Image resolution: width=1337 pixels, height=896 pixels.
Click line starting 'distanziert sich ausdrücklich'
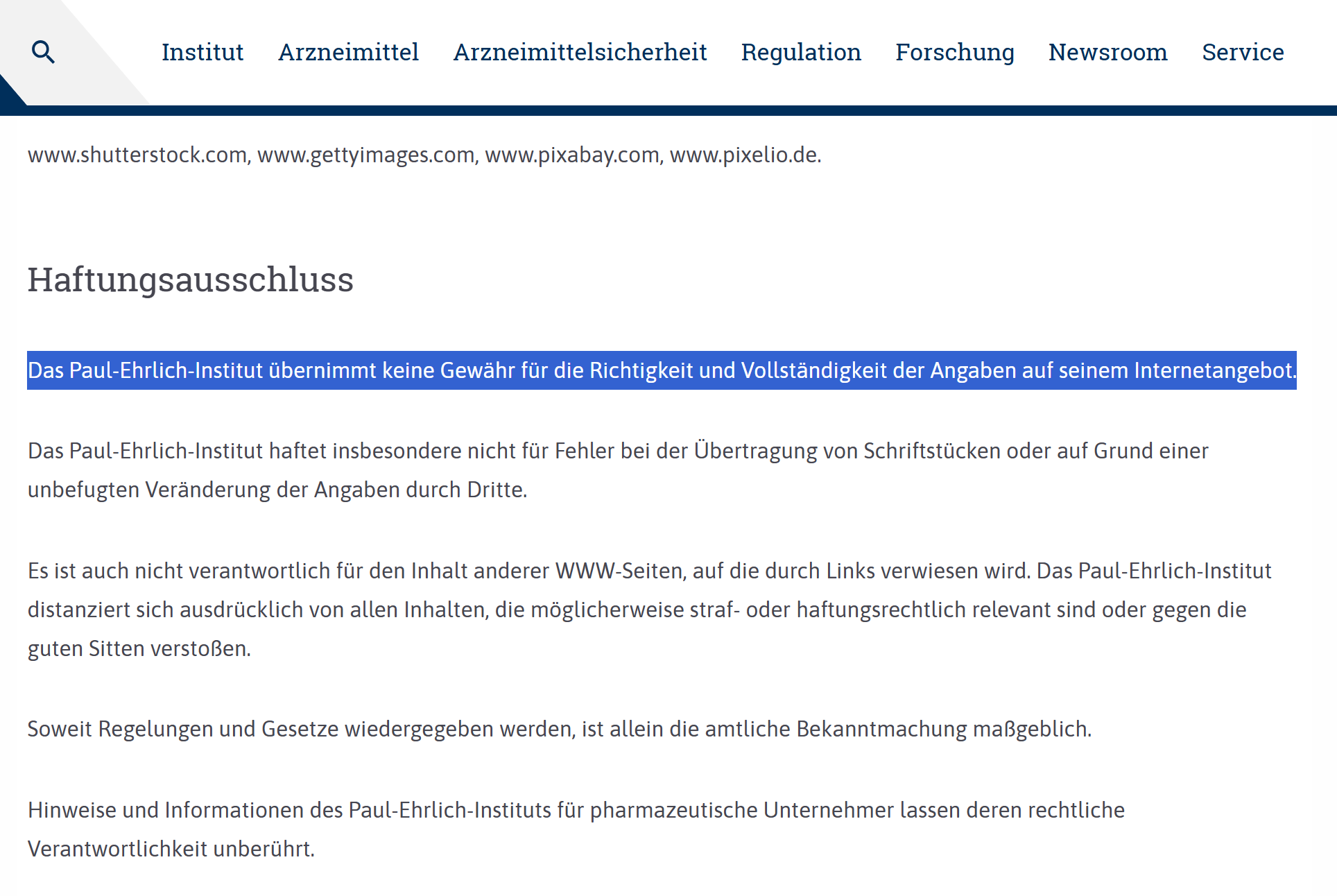coord(637,610)
